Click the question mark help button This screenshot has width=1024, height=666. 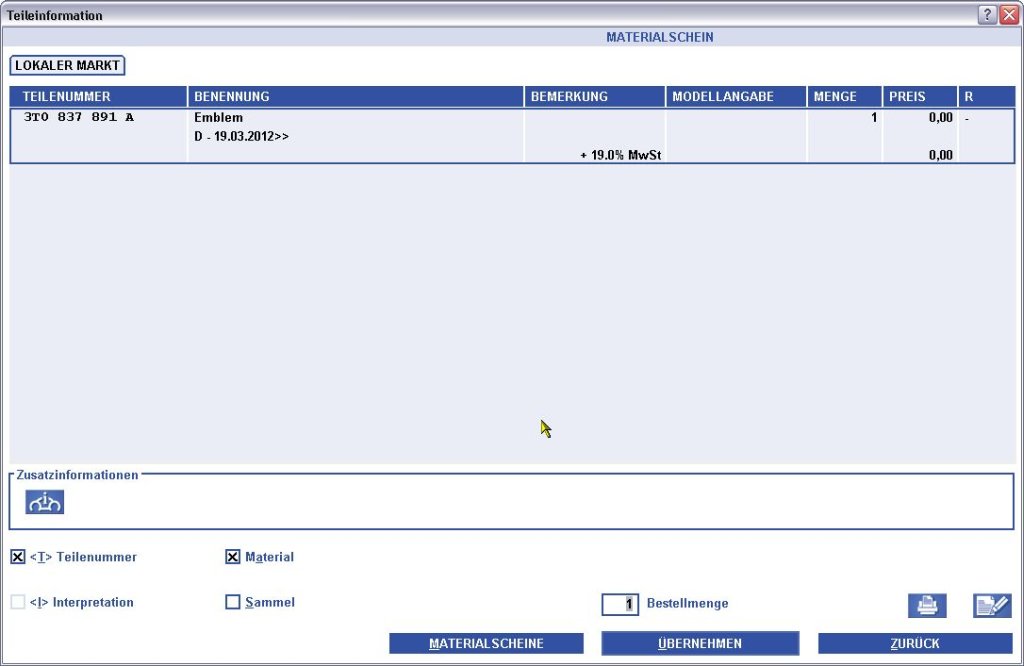(x=987, y=15)
